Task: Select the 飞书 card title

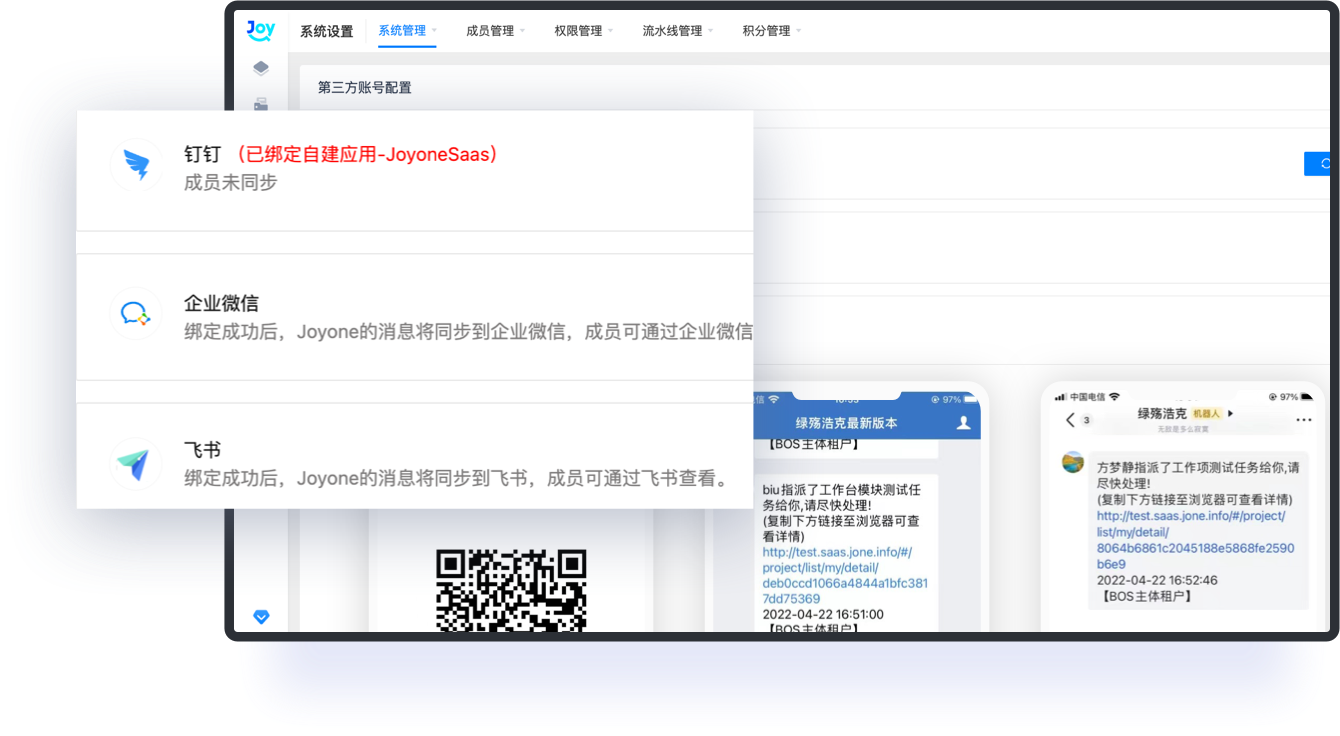Action: 202,451
